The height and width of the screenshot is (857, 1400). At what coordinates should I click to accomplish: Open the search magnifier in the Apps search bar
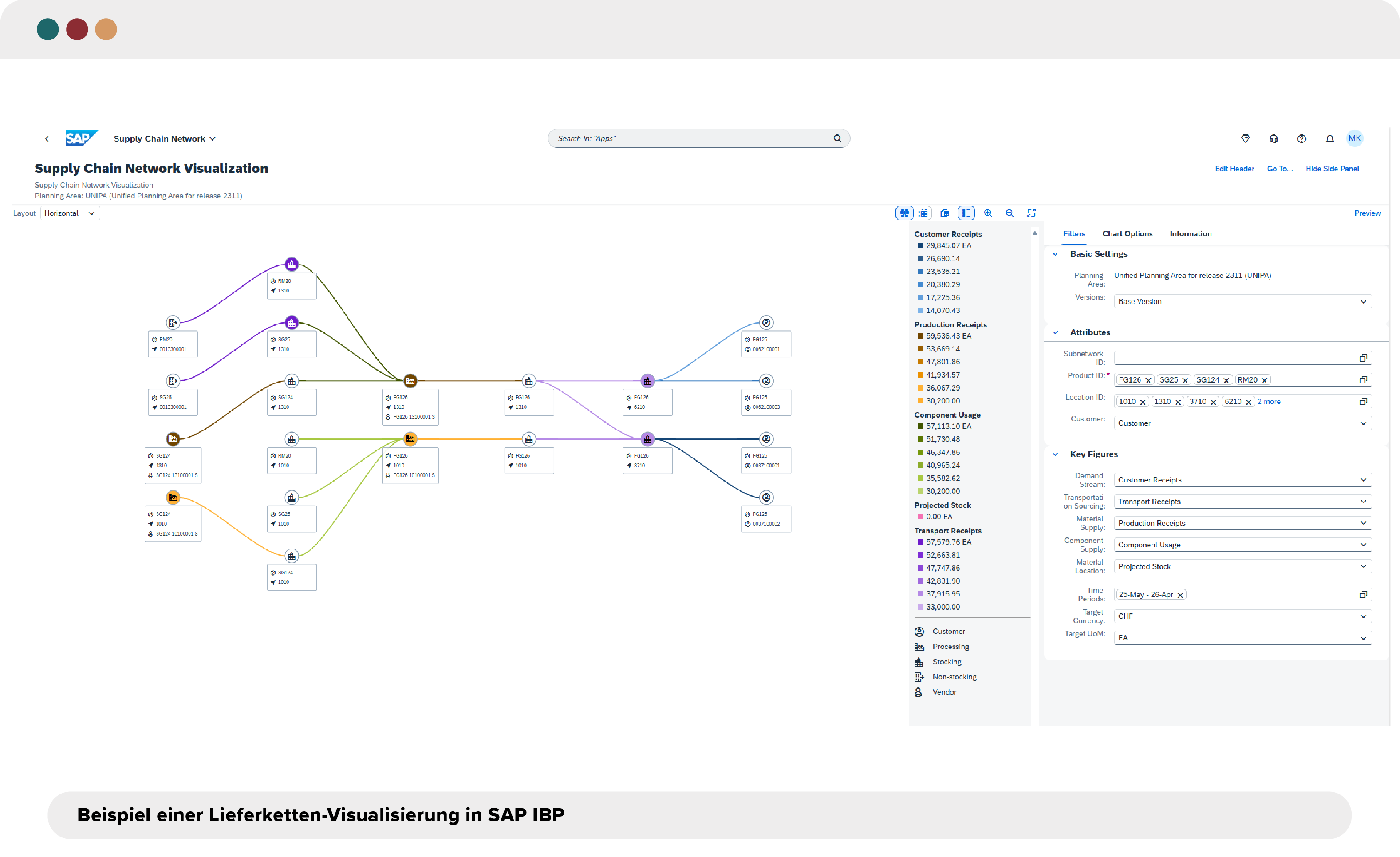point(837,138)
